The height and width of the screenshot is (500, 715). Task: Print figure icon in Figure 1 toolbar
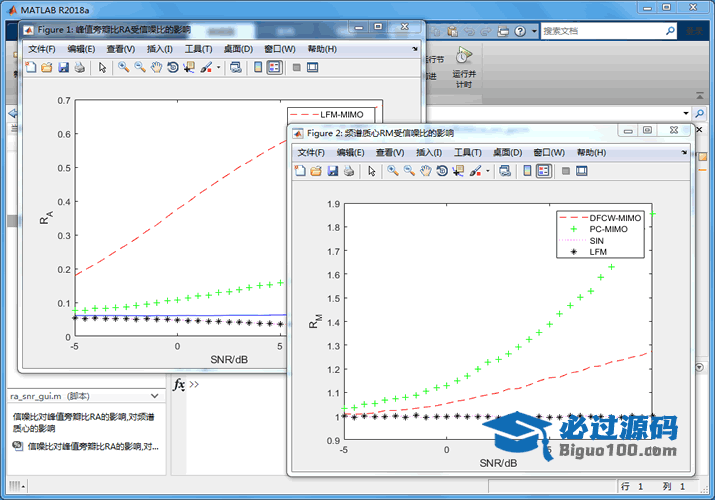click(80, 67)
